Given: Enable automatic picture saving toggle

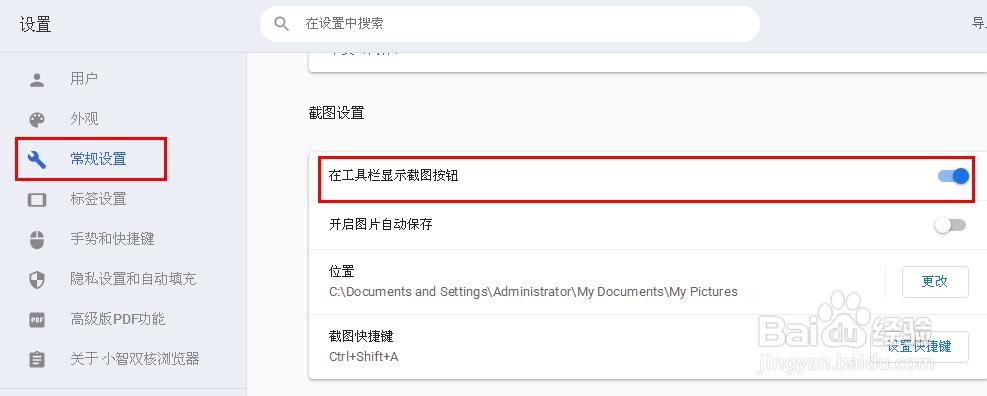Looking at the screenshot, I should 950,225.
